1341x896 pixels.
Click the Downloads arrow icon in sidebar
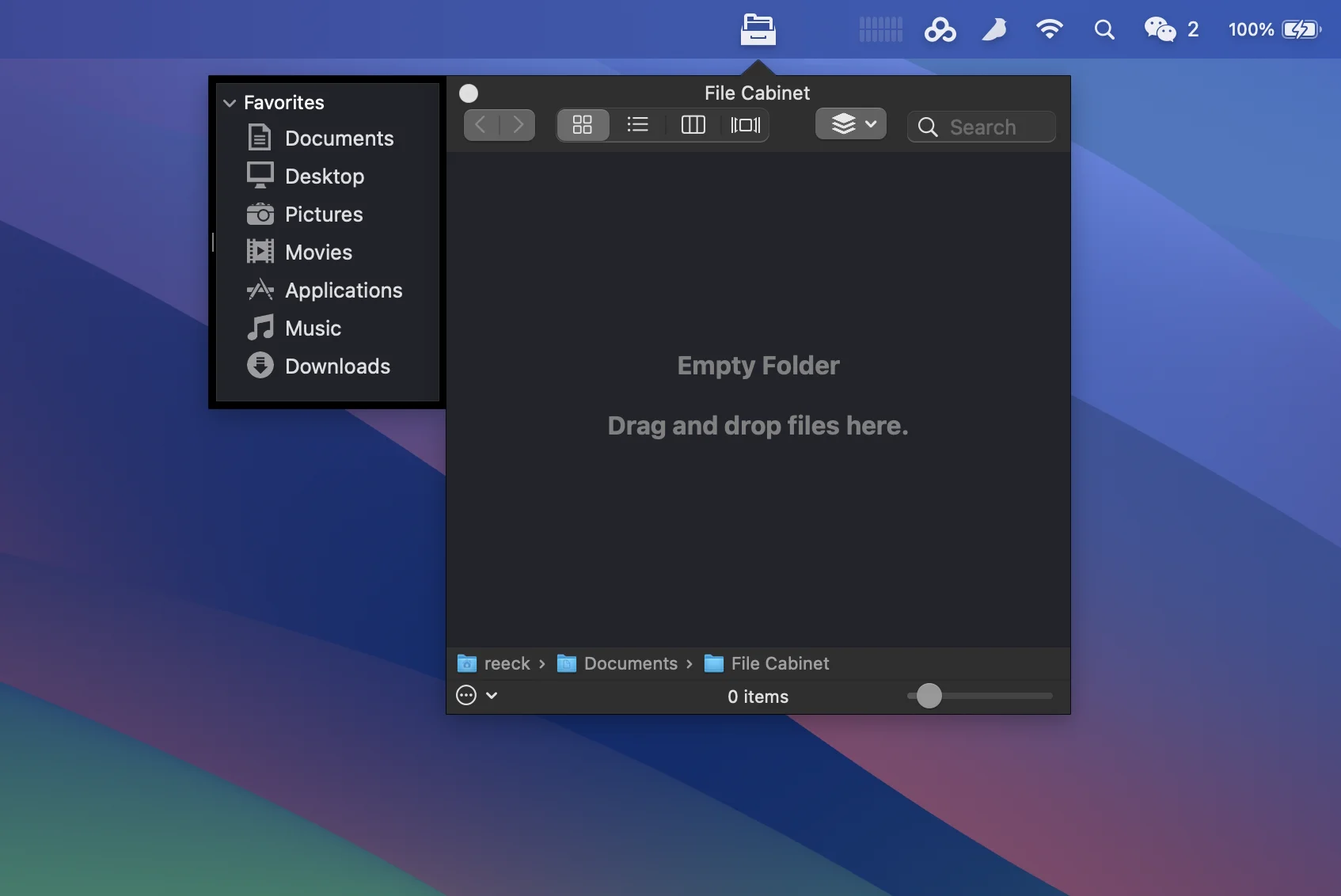[x=260, y=365]
